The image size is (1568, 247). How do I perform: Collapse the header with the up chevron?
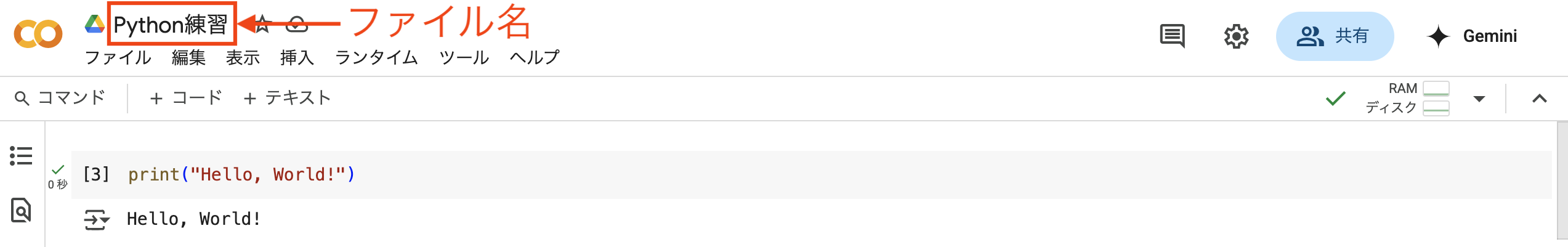(x=1539, y=99)
